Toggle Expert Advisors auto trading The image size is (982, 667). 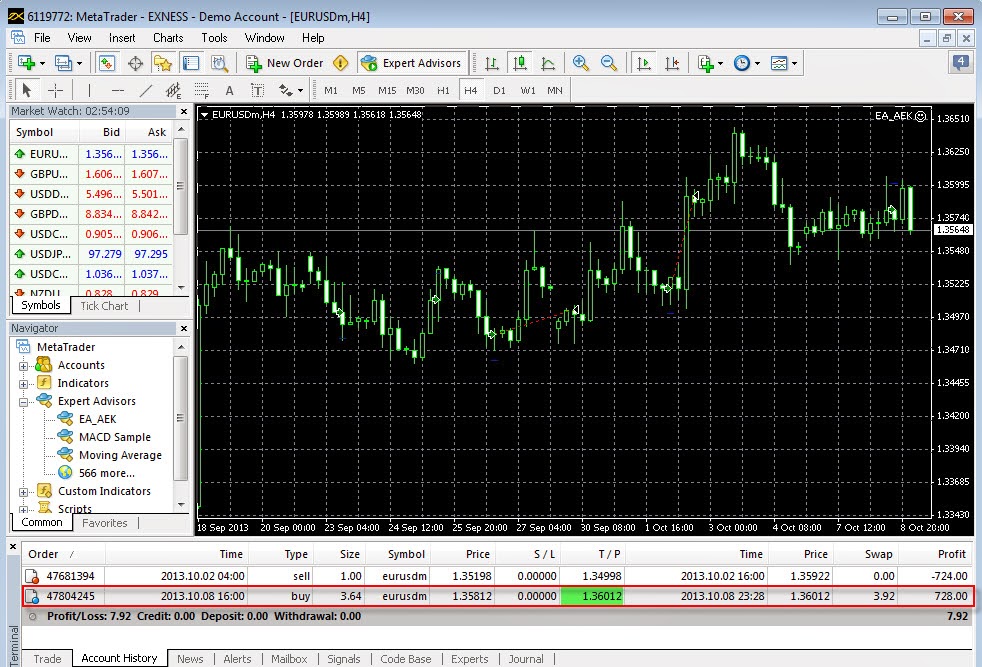click(x=412, y=63)
